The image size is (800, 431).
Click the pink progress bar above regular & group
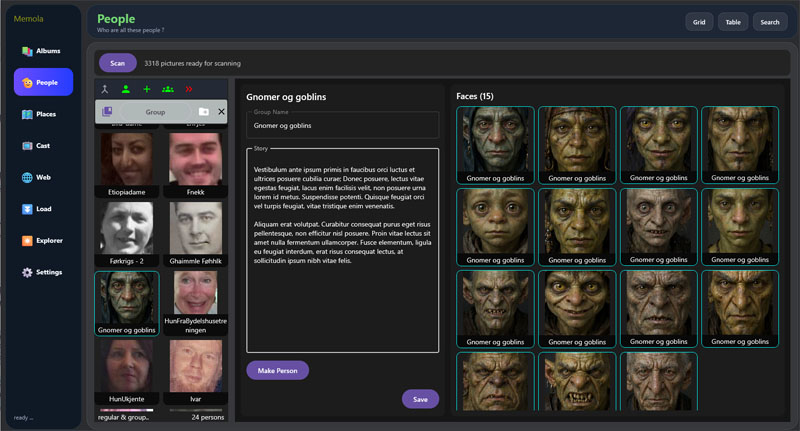pos(127,410)
